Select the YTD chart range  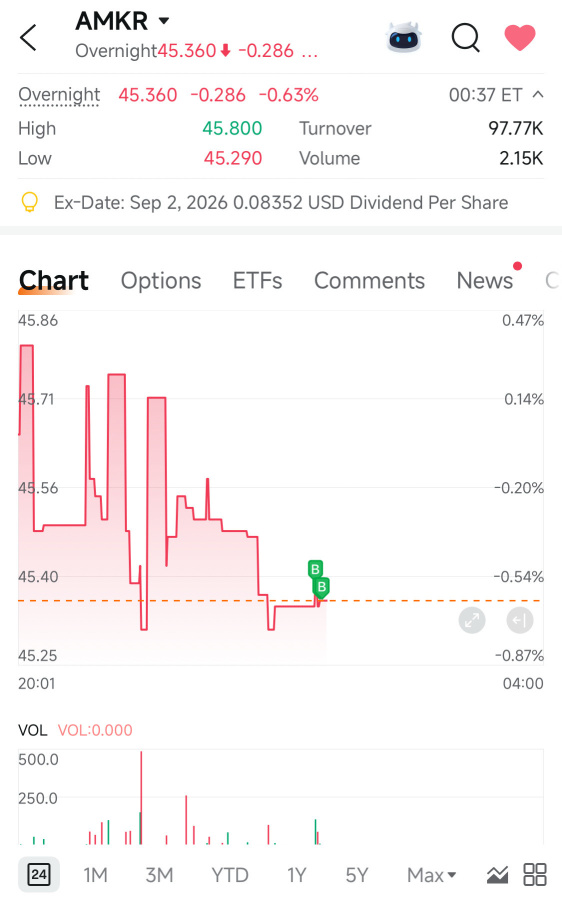pyautogui.click(x=230, y=875)
